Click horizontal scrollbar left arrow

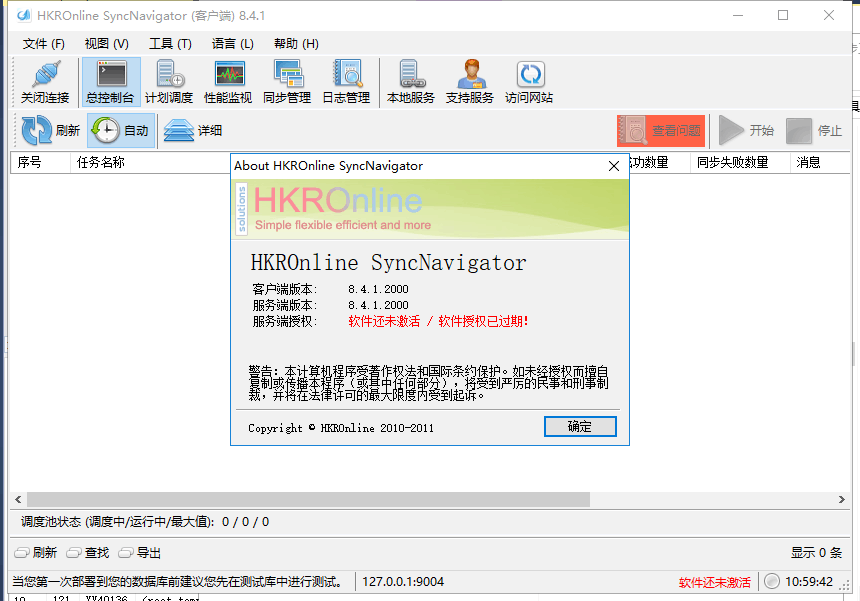point(18,500)
